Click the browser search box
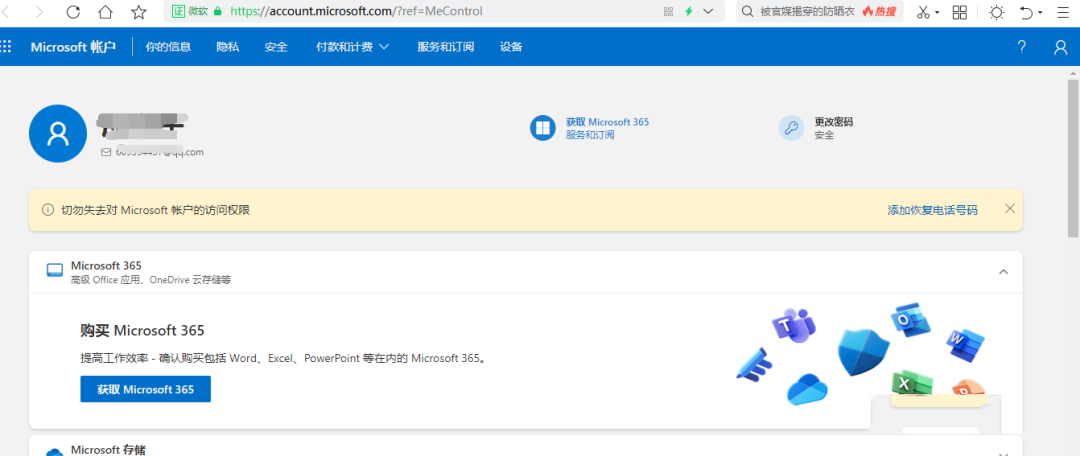 [x=820, y=12]
